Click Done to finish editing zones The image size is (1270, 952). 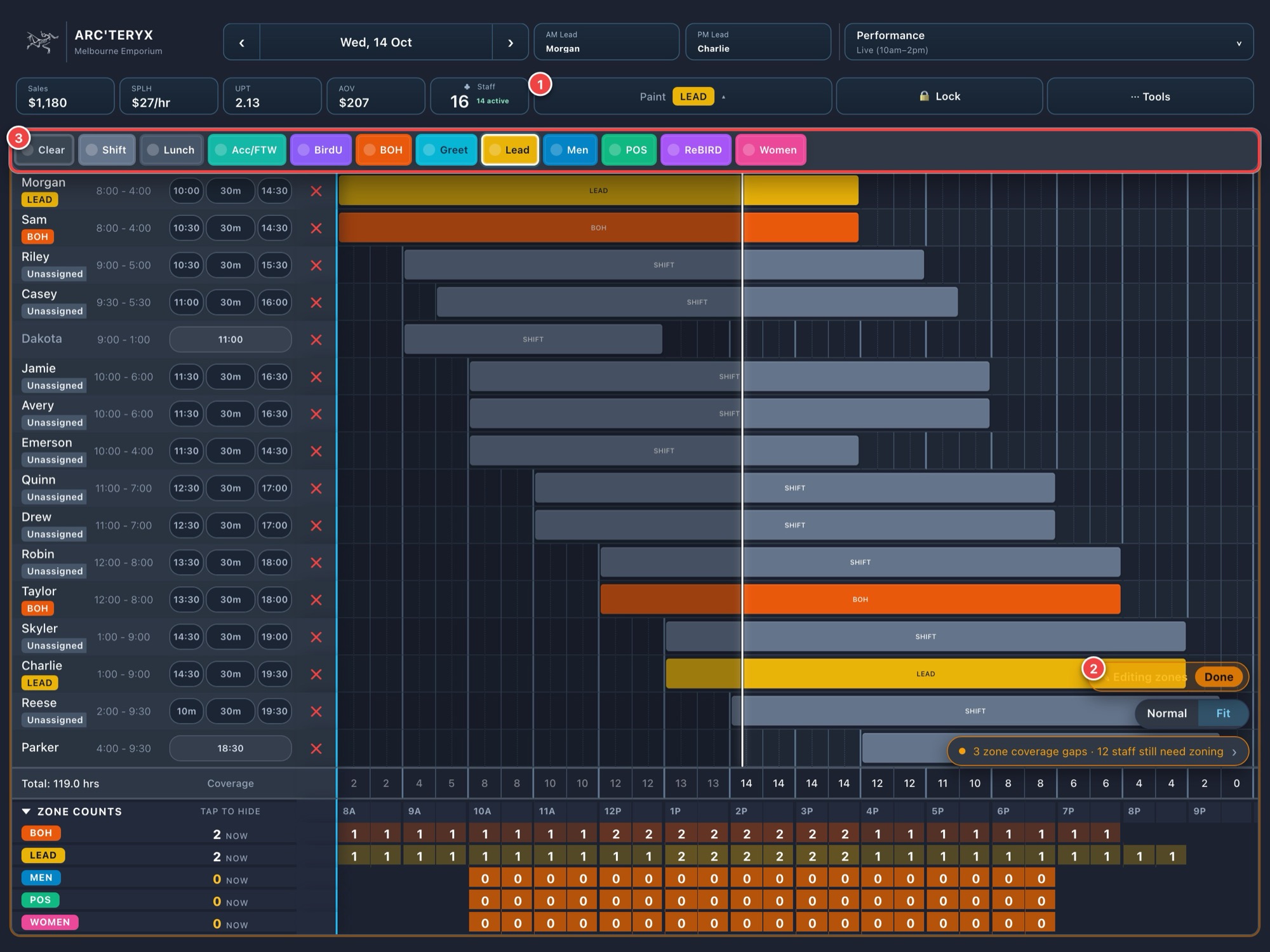point(1219,677)
